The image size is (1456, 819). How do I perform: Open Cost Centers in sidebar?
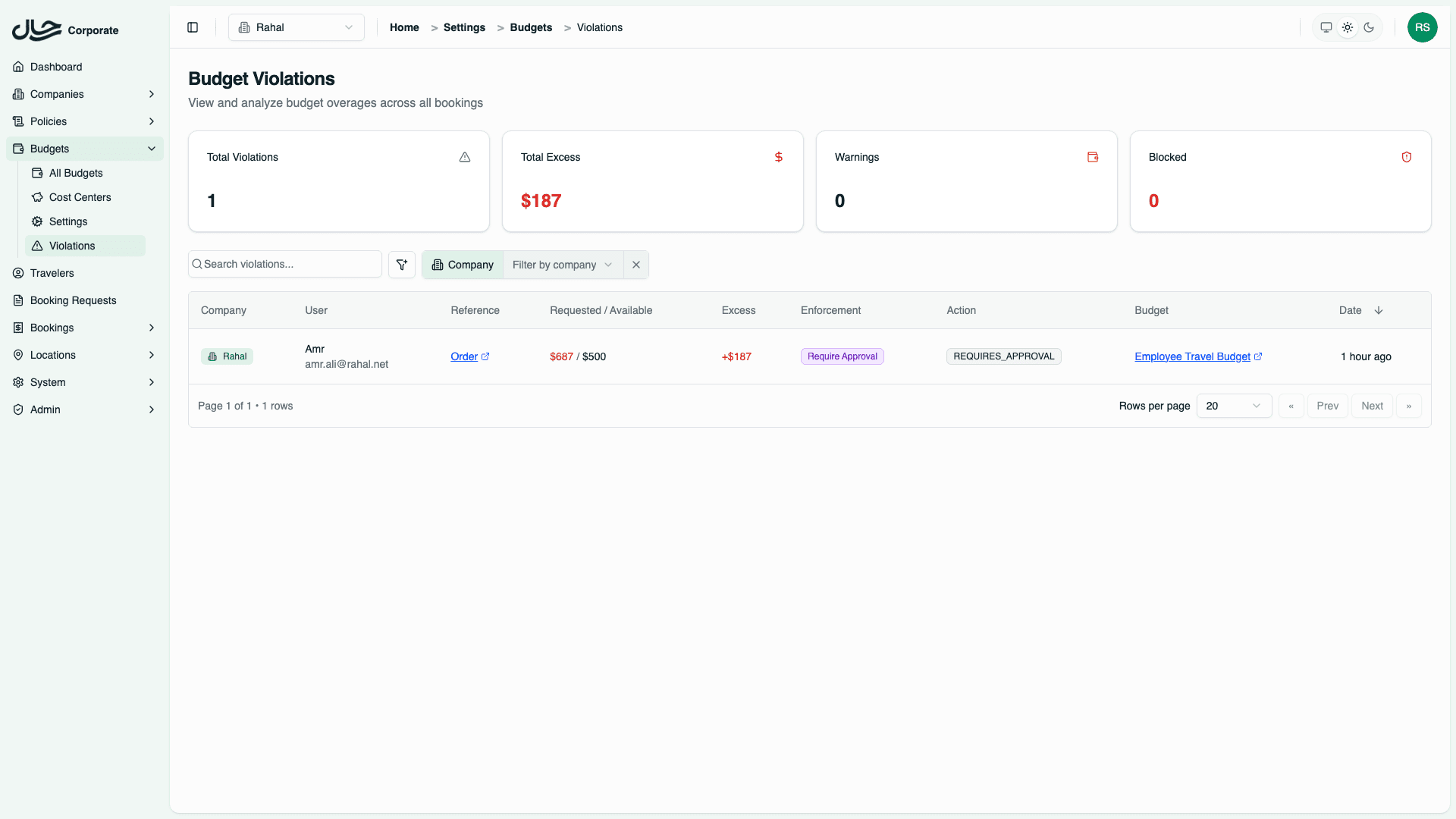pos(80,197)
